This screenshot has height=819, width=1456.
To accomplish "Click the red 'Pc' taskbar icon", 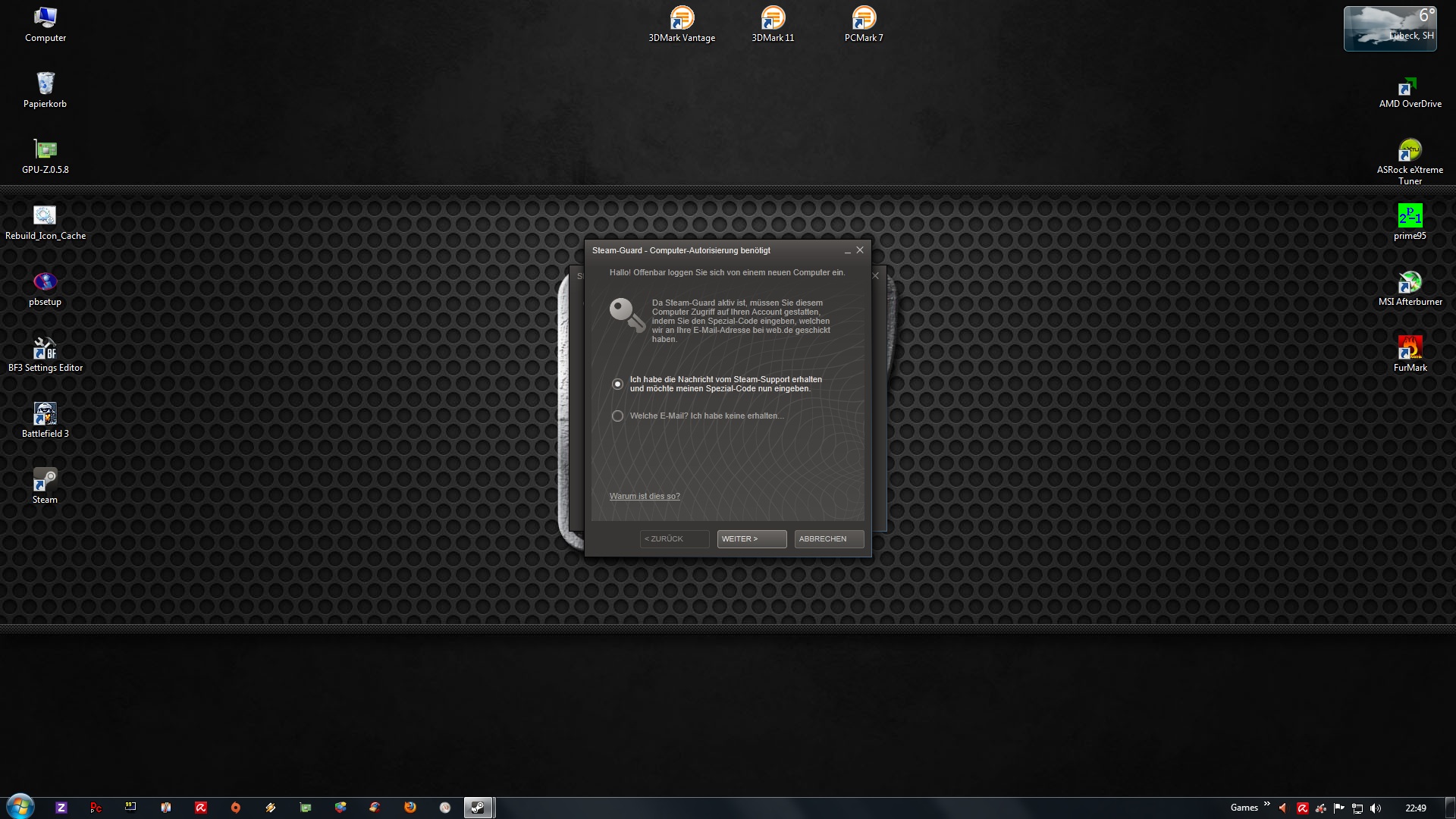I will (x=96, y=808).
